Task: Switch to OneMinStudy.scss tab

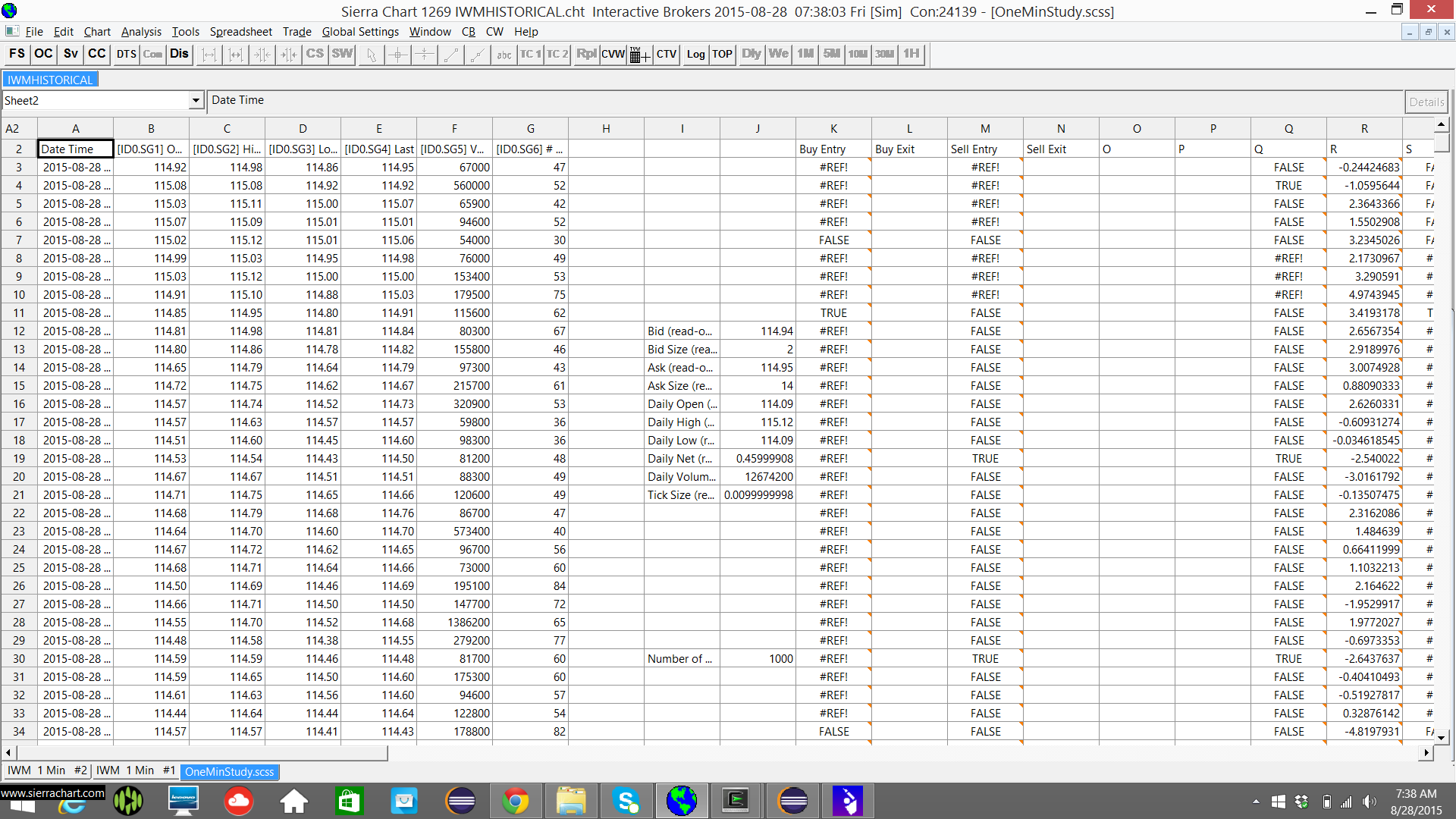Action: (229, 771)
